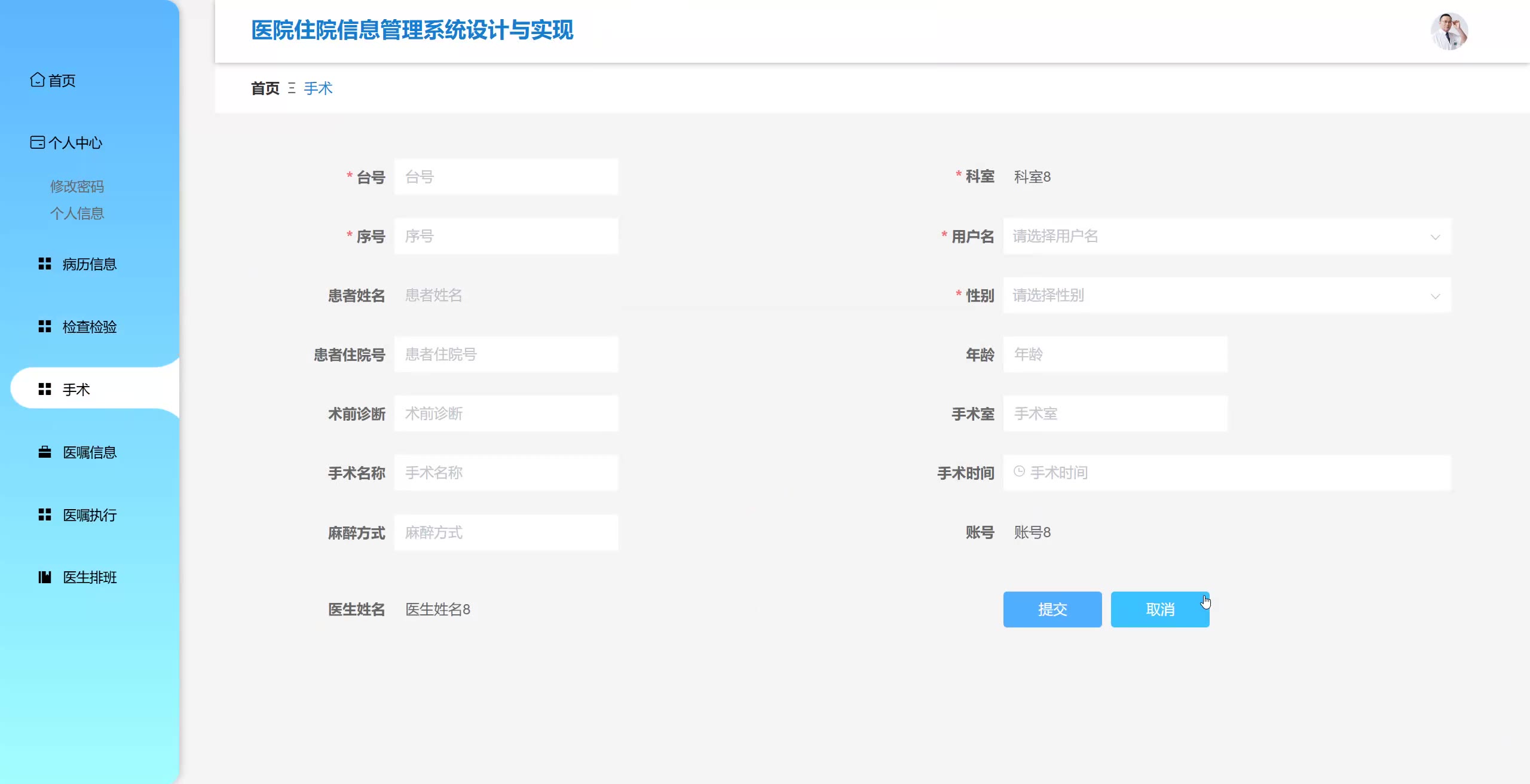The image size is (1530, 784).
Task: Click the 个人中心 card icon
Action: click(38, 142)
